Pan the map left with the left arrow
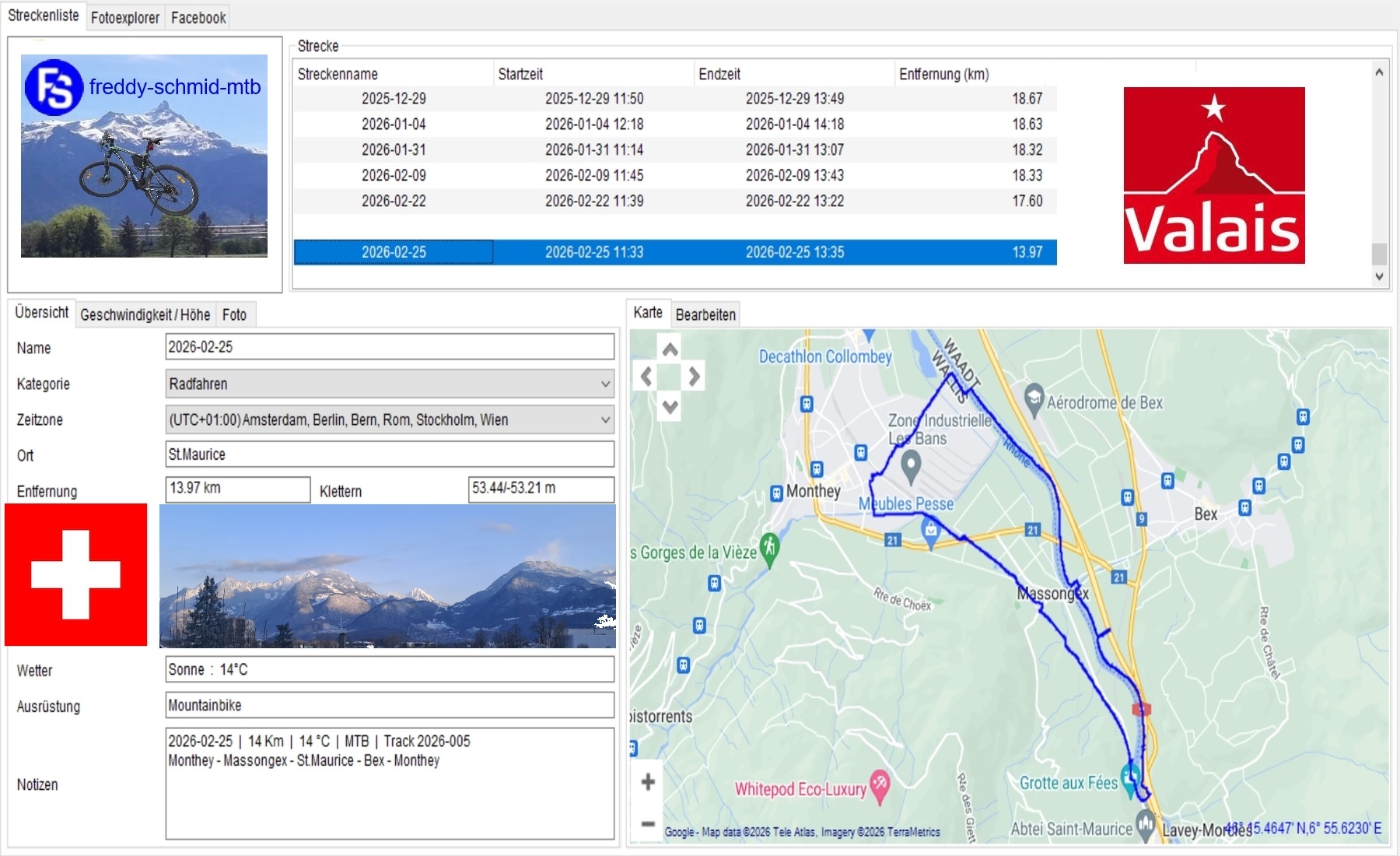 pos(646,377)
